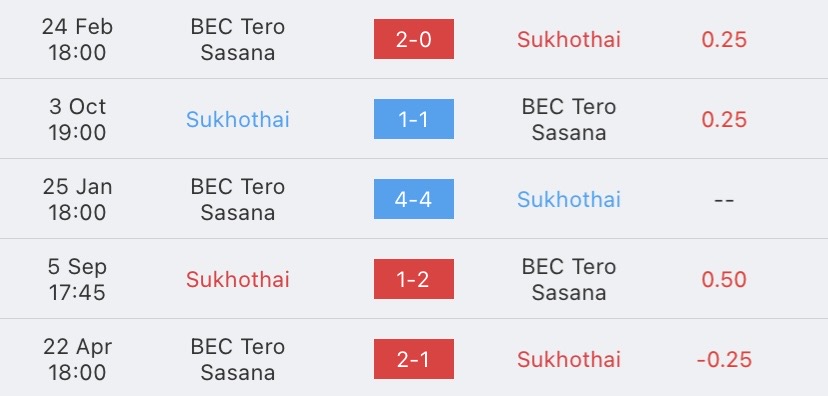Screen dimensions: 828x396
Task: Open BEC Tero Sasana in 22 Apr row
Action: pos(238,360)
